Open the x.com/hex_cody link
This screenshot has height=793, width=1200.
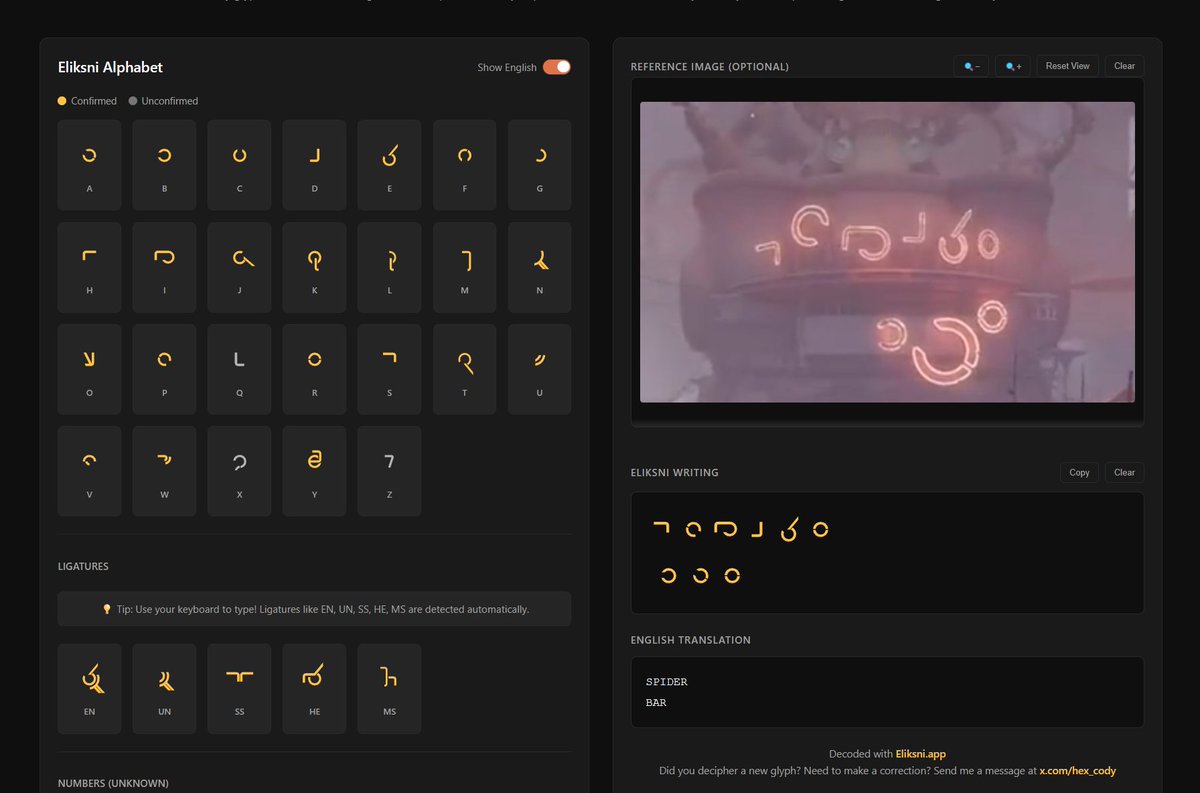pos(1077,771)
